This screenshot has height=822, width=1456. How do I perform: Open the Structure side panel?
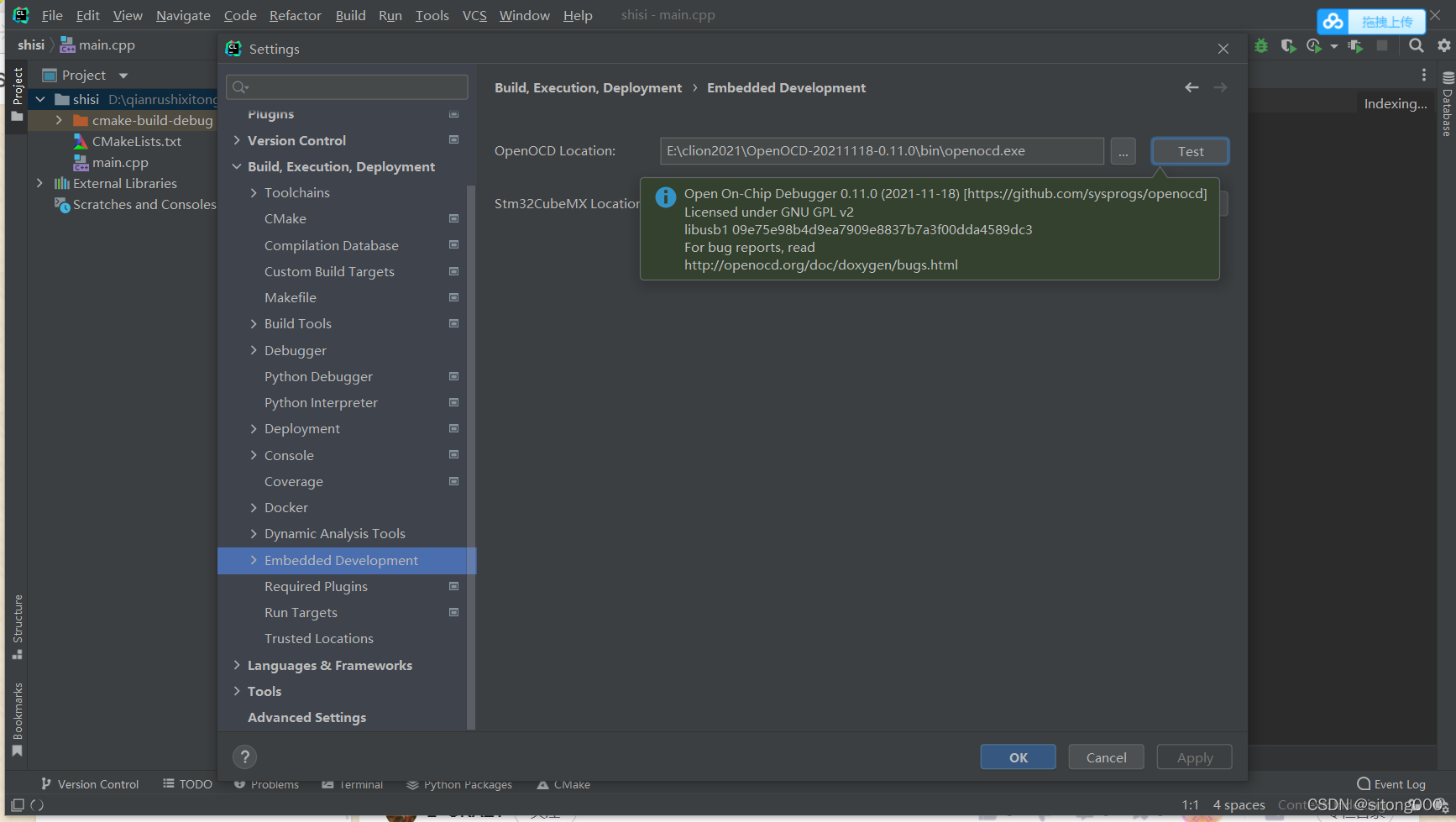pos(18,627)
